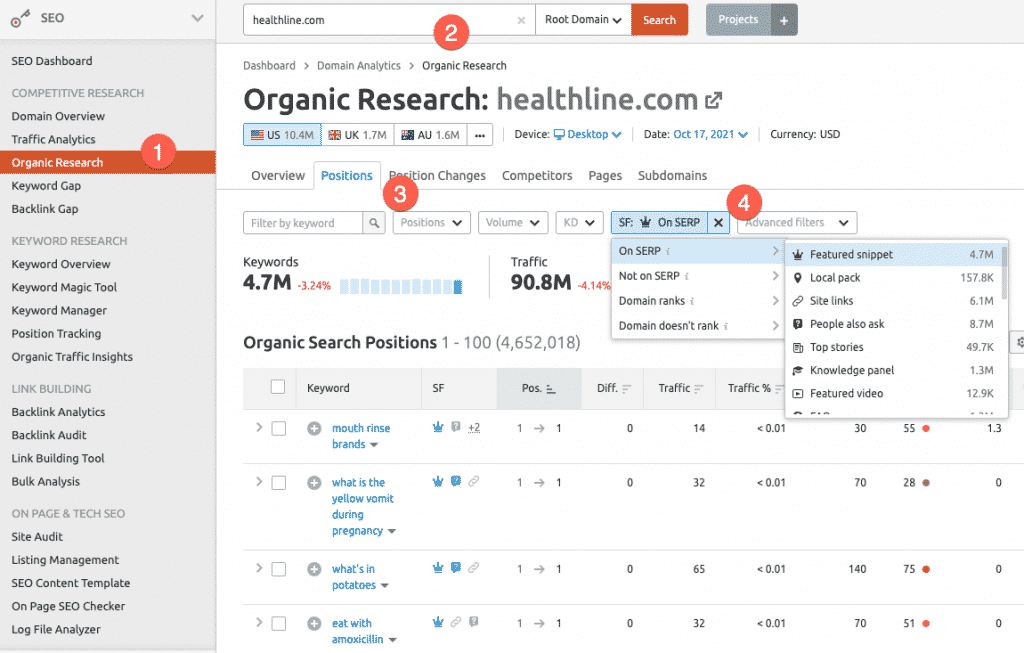Viewport: 1024px width, 653px height.
Task: Click the People Also Ask bubble icon for yellow vomit keyword
Action: [x=456, y=481]
